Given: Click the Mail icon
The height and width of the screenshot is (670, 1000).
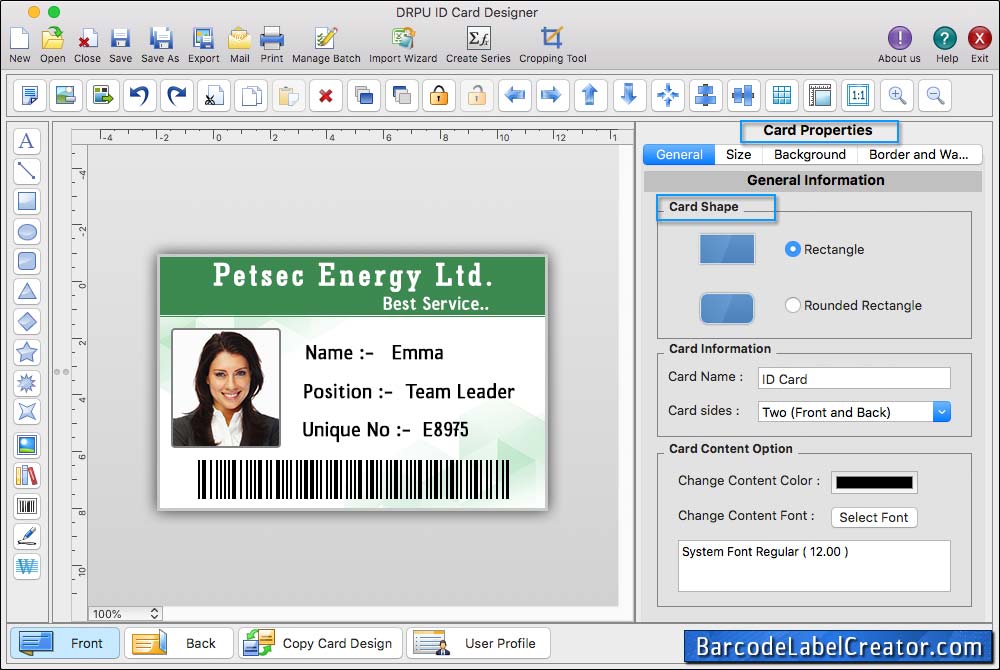Looking at the screenshot, I should point(240,45).
